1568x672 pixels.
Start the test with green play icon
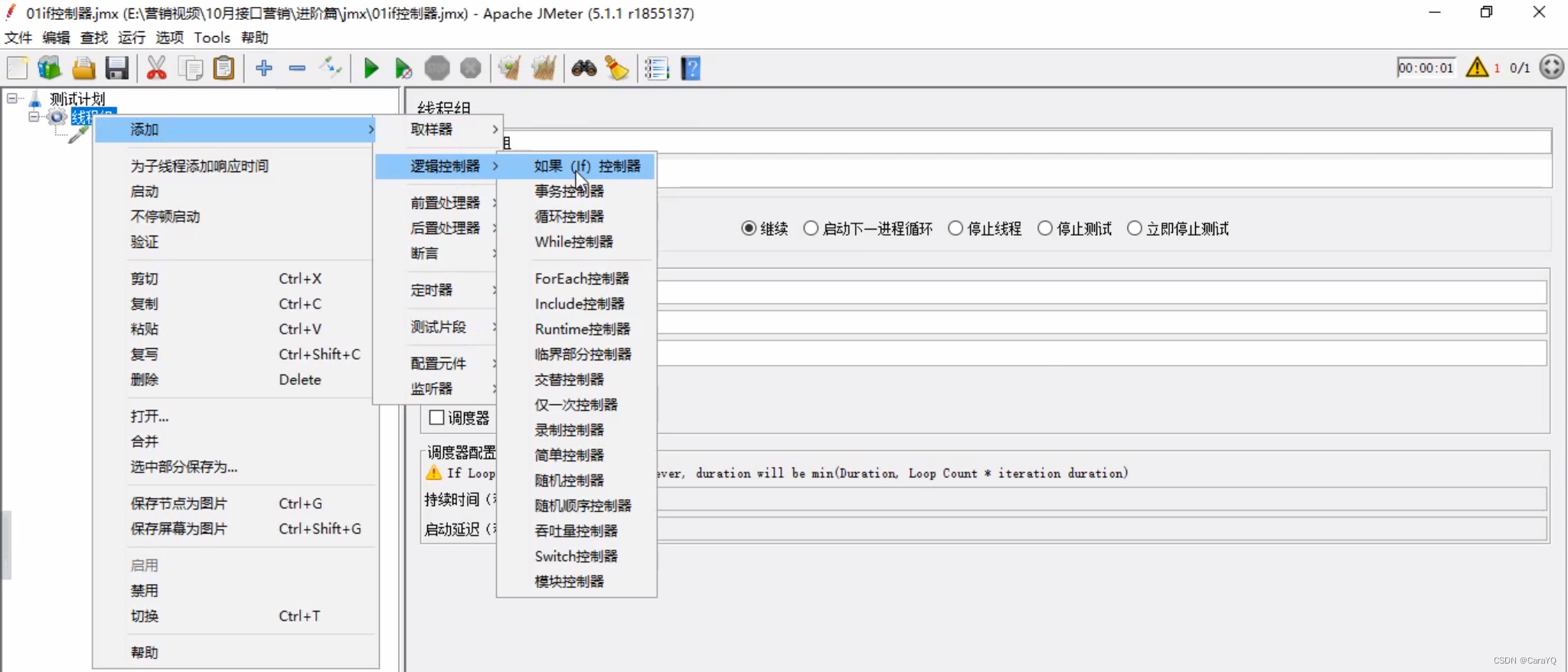[x=371, y=68]
